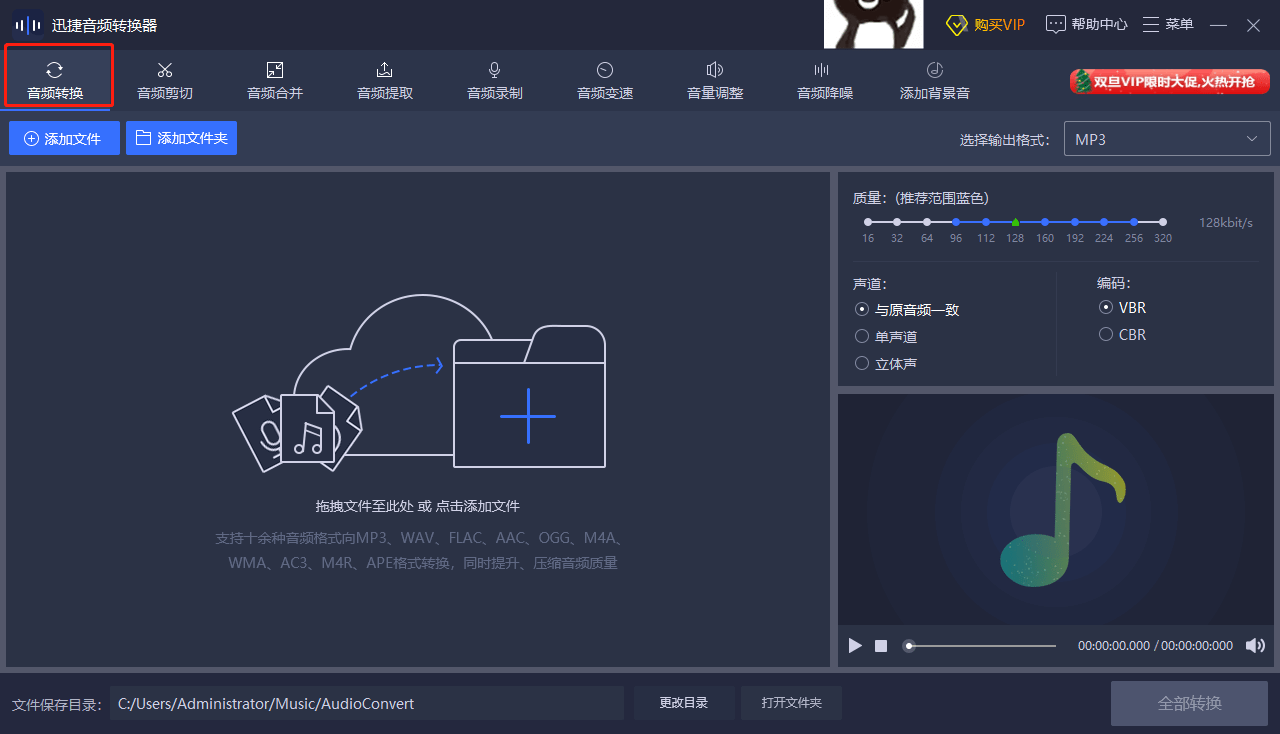Image resolution: width=1280 pixels, height=734 pixels.
Task: Open the 音频转换 audio convert tab
Action: click(x=55, y=80)
